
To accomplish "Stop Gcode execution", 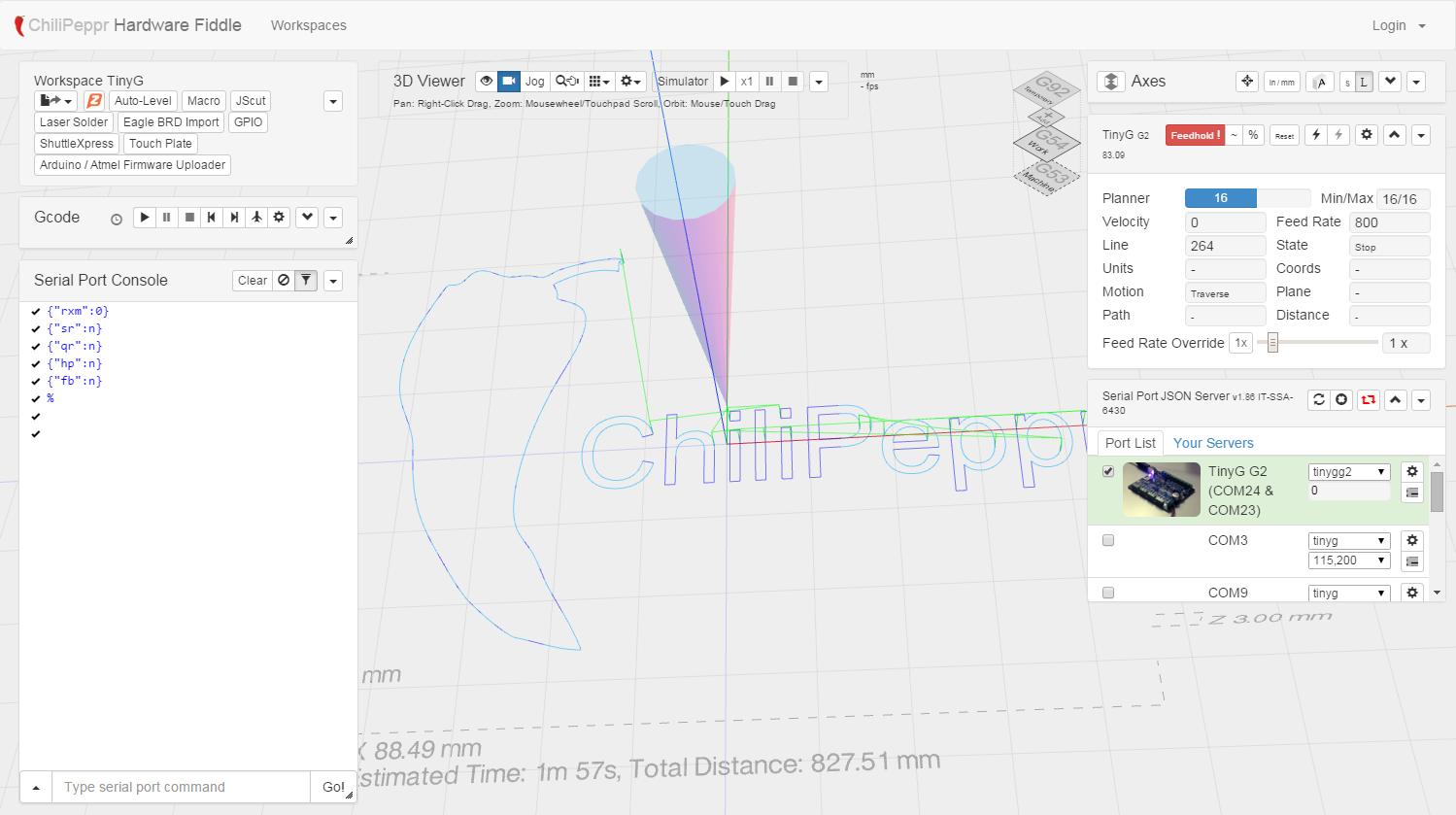I will [x=189, y=218].
